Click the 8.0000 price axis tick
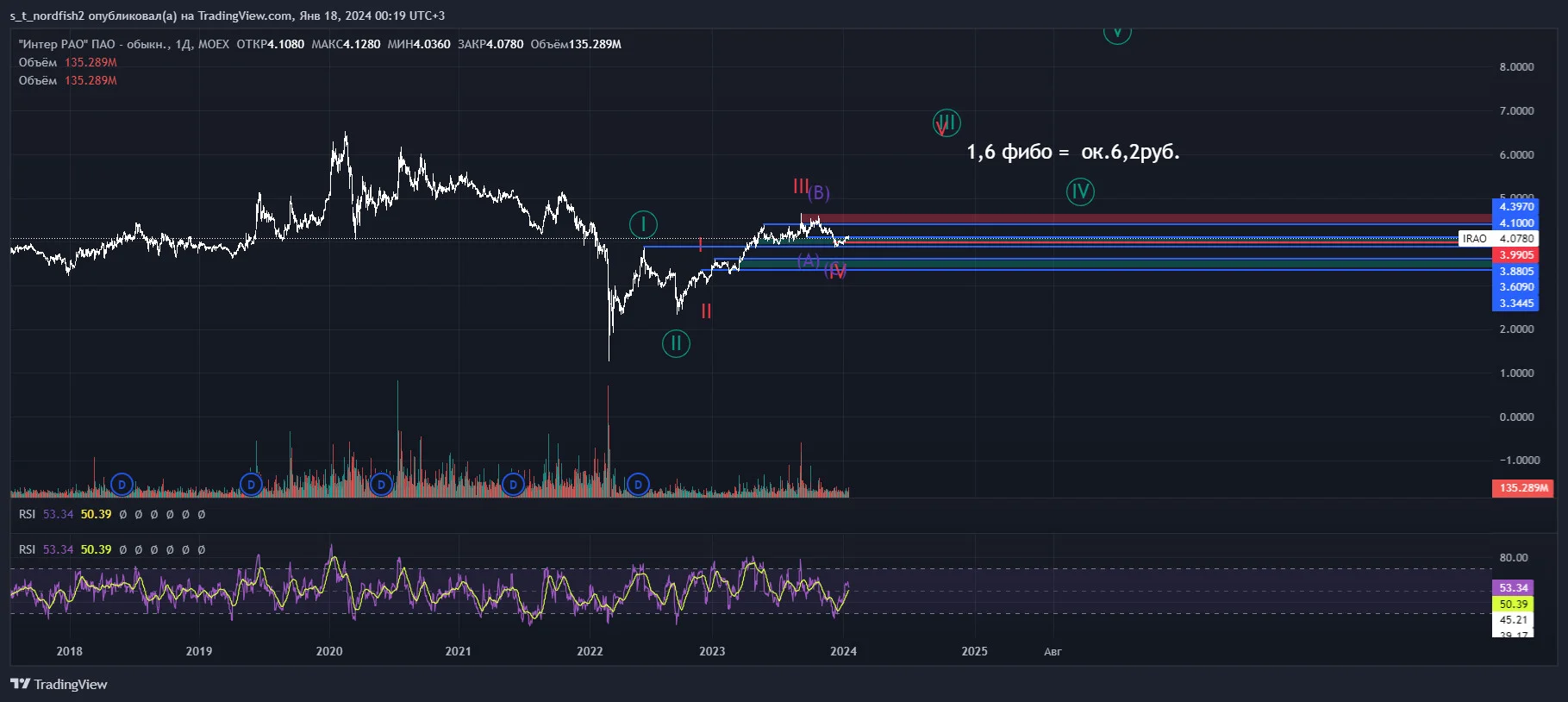Viewport: 1568px width, 702px height. coord(1516,67)
